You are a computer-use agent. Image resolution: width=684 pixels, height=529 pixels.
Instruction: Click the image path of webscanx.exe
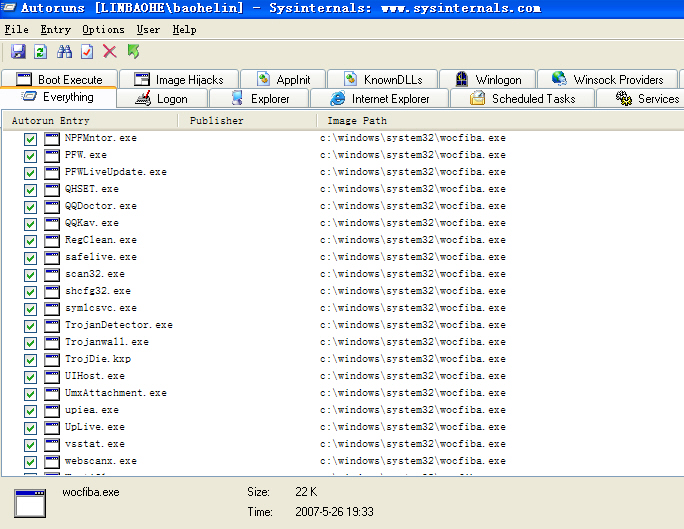point(413,461)
